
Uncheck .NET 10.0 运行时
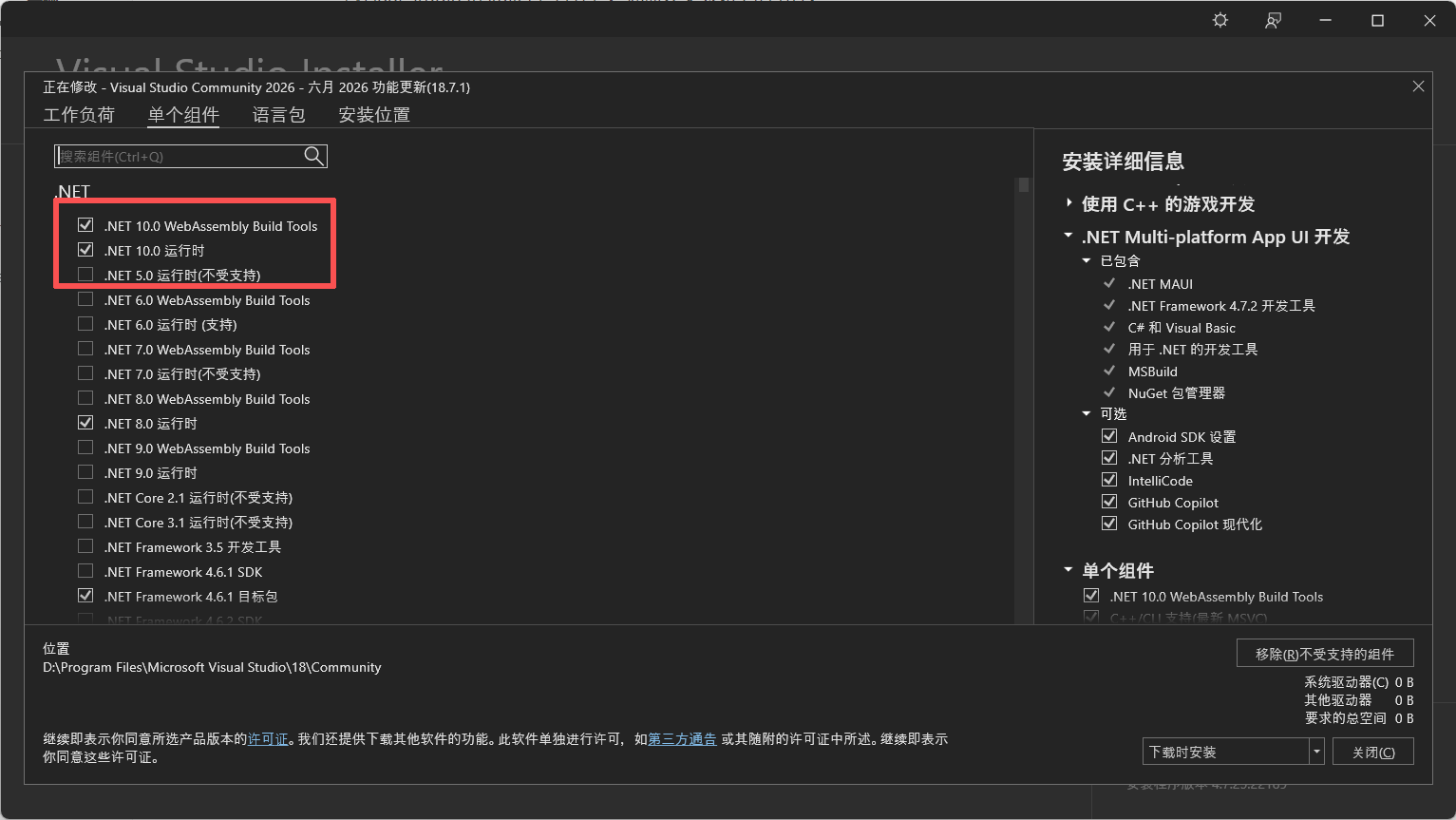(x=85, y=250)
